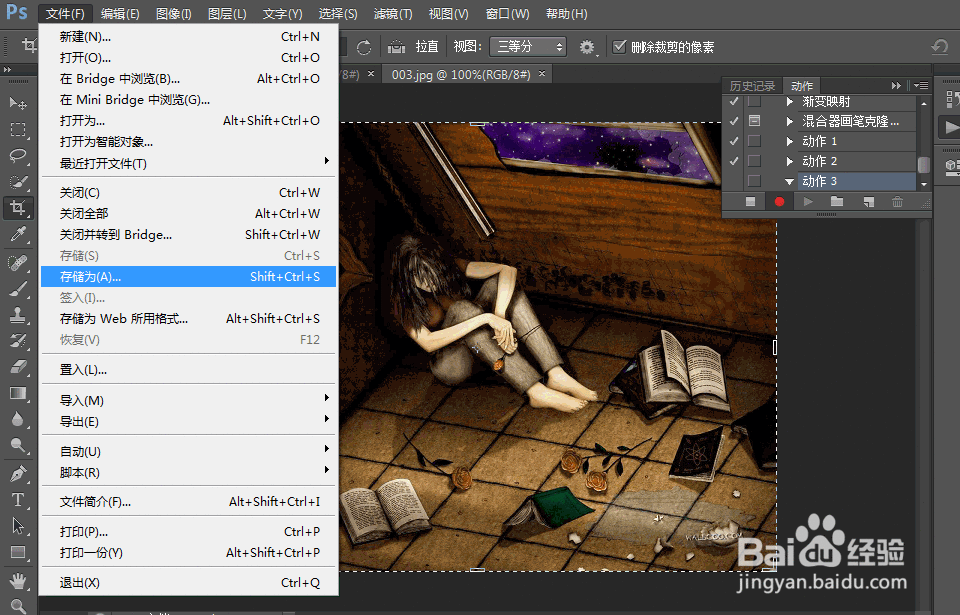Expand the 混合器画笔克隆 action set
960x615 pixels.
(790, 121)
